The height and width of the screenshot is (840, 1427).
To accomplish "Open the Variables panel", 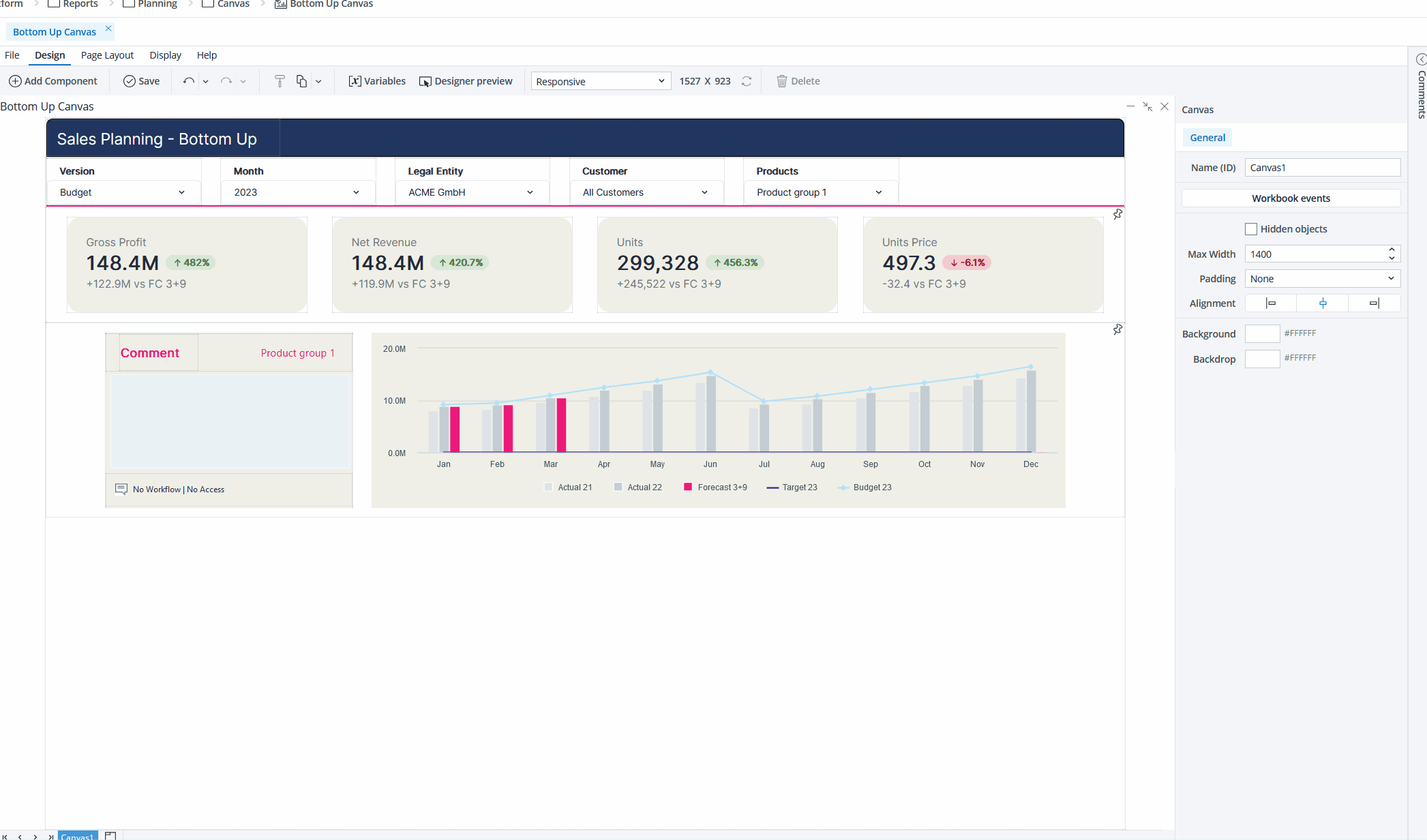I will (377, 81).
